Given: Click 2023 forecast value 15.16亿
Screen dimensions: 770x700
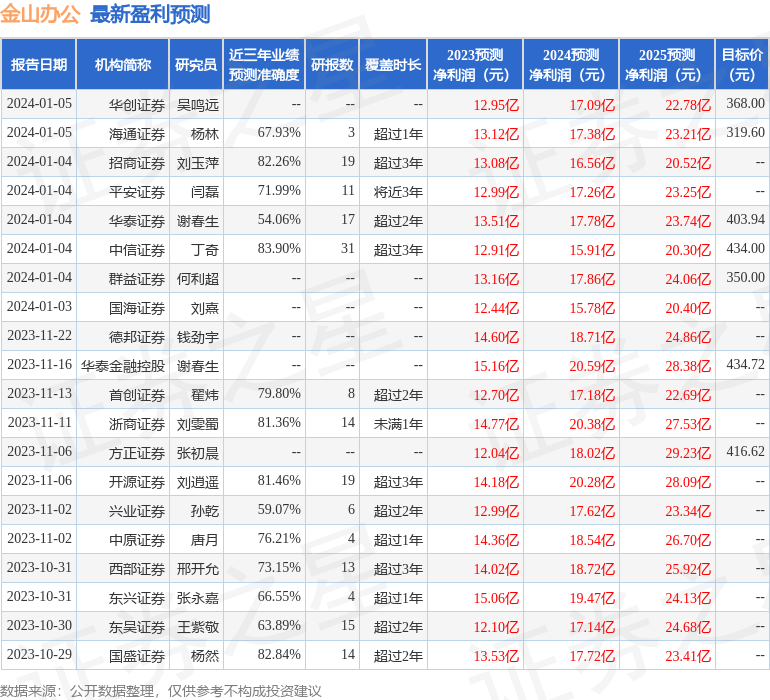Looking at the screenshot, I should tap(496, 366).
